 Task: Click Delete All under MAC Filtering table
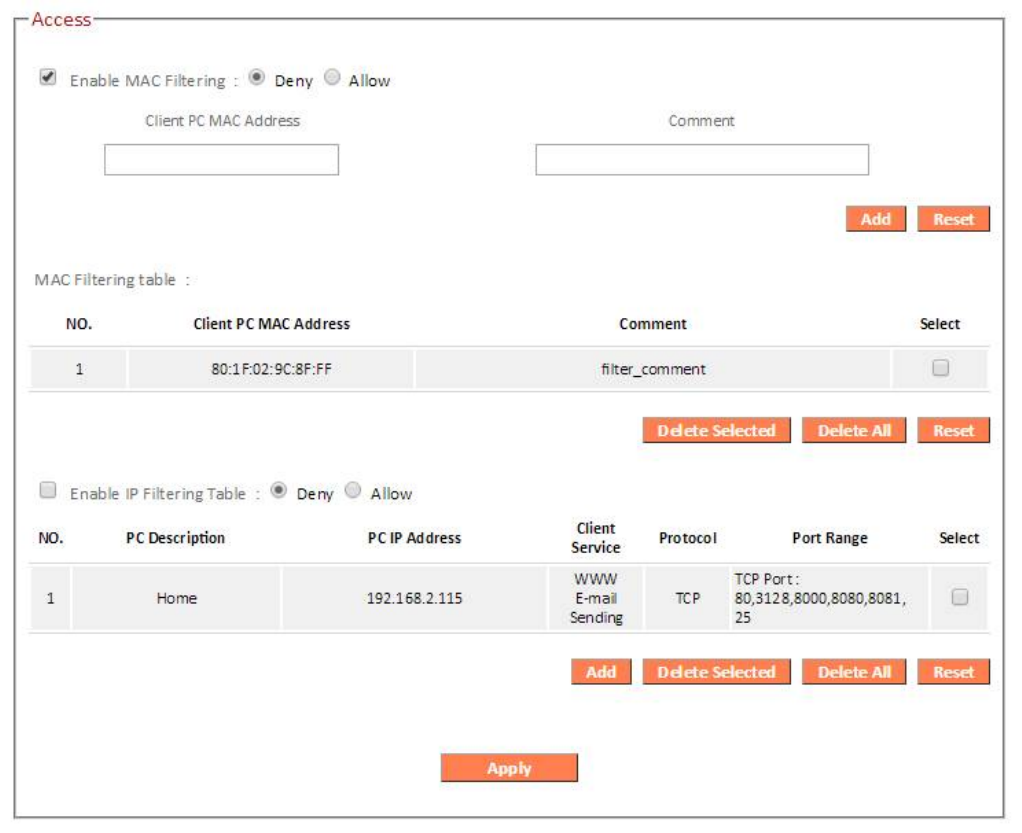coord(853,431)
